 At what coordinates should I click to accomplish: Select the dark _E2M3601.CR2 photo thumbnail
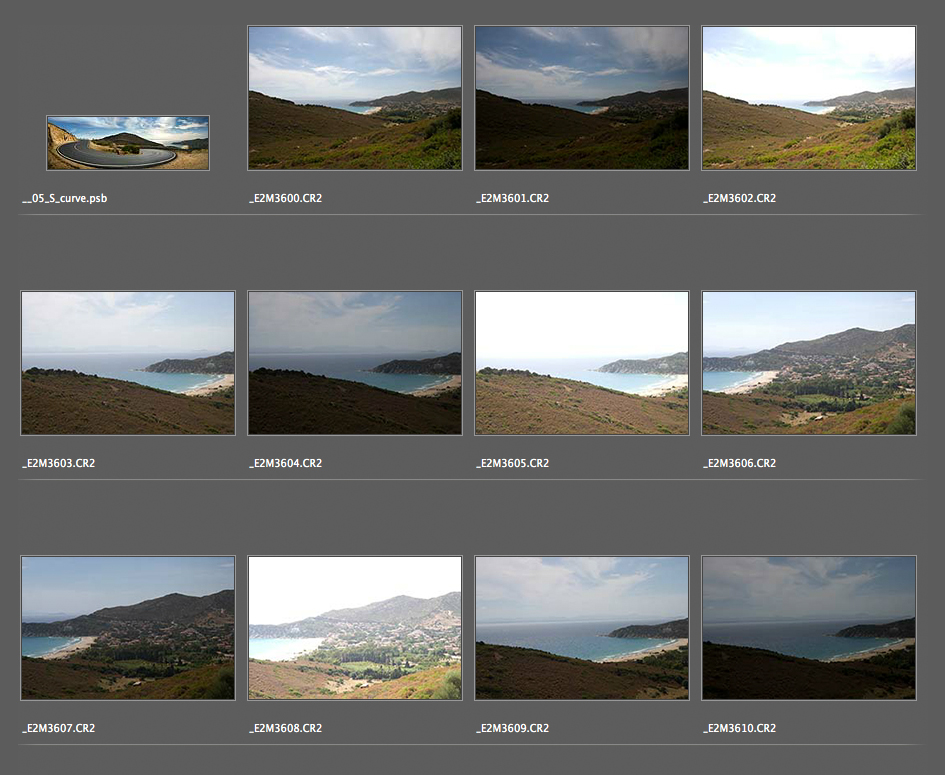(x=581, y=98)
